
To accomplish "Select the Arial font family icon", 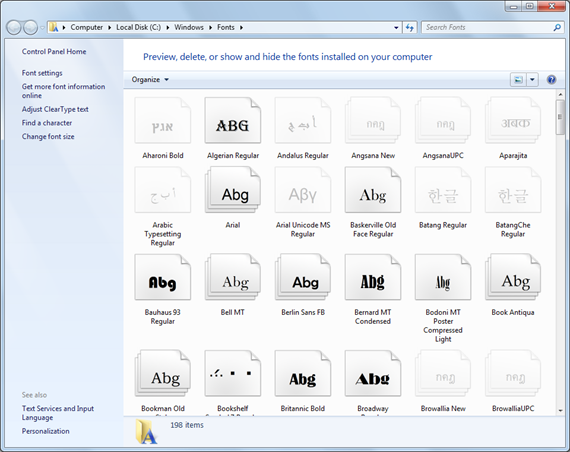I will (x=233, y=190).
